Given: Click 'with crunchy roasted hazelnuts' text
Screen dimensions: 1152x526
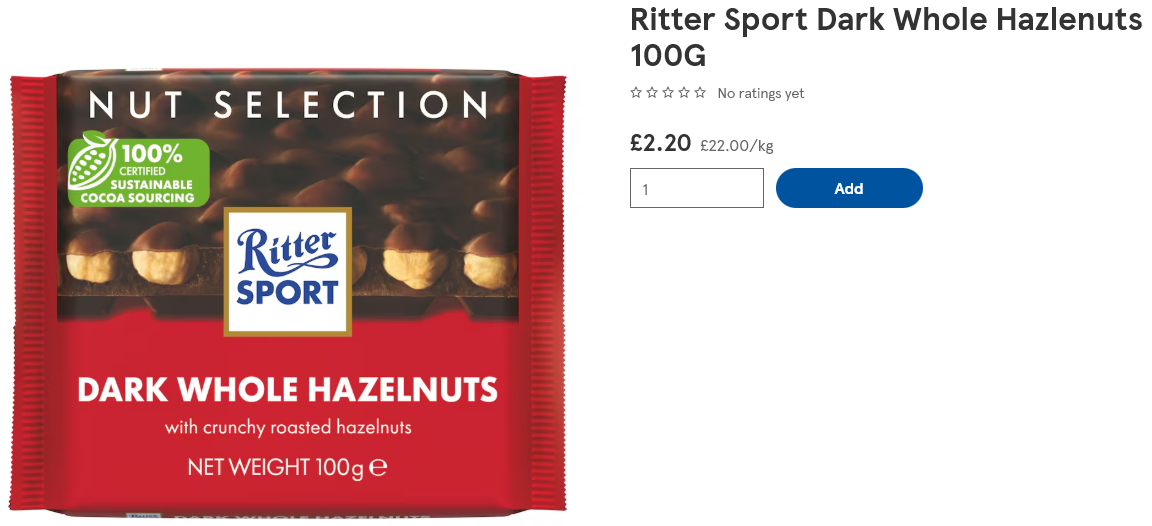Looking at the screenshot, I should pos(287,427).
